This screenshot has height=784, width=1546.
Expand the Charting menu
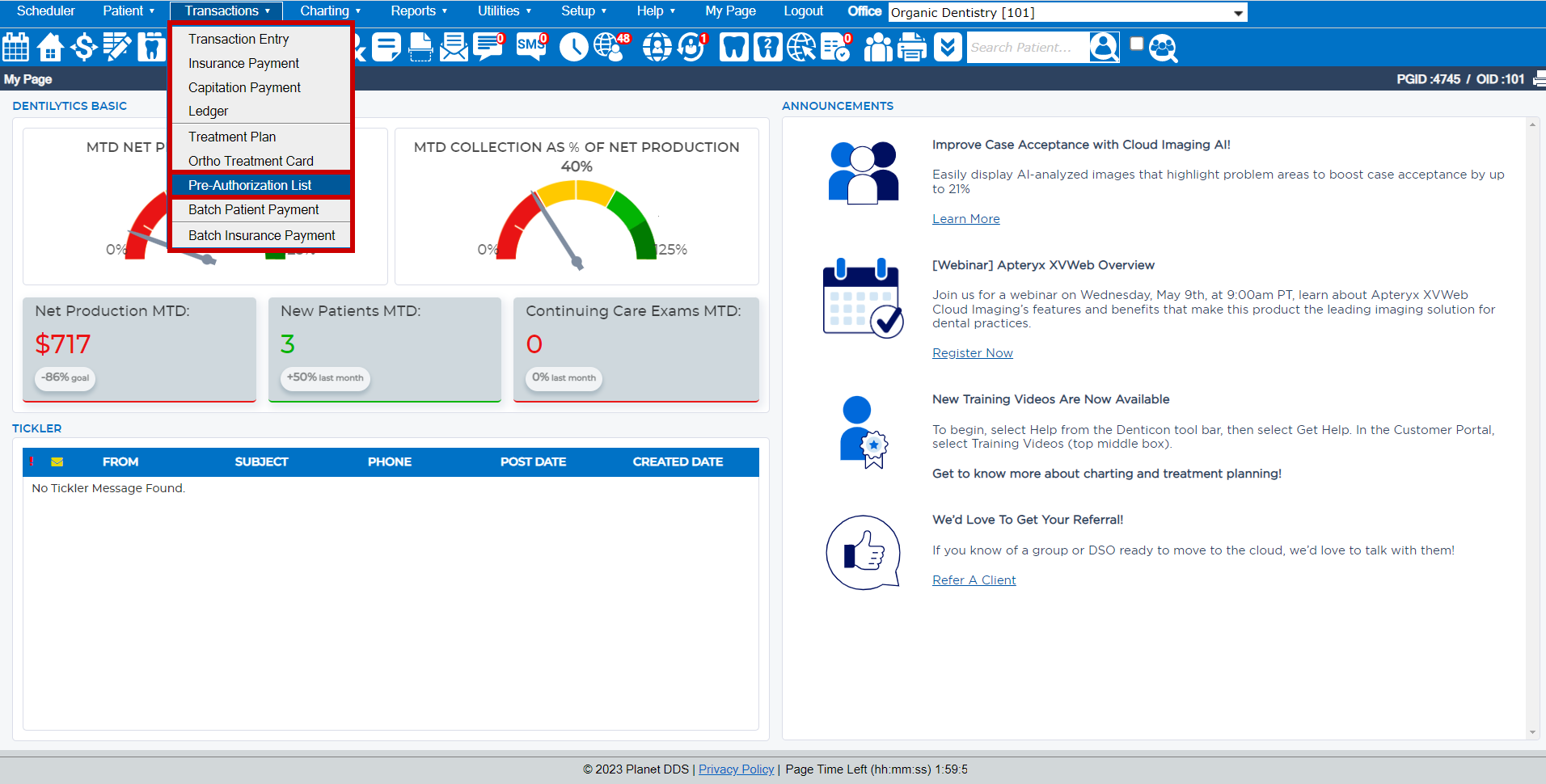(x=328, y=11)
